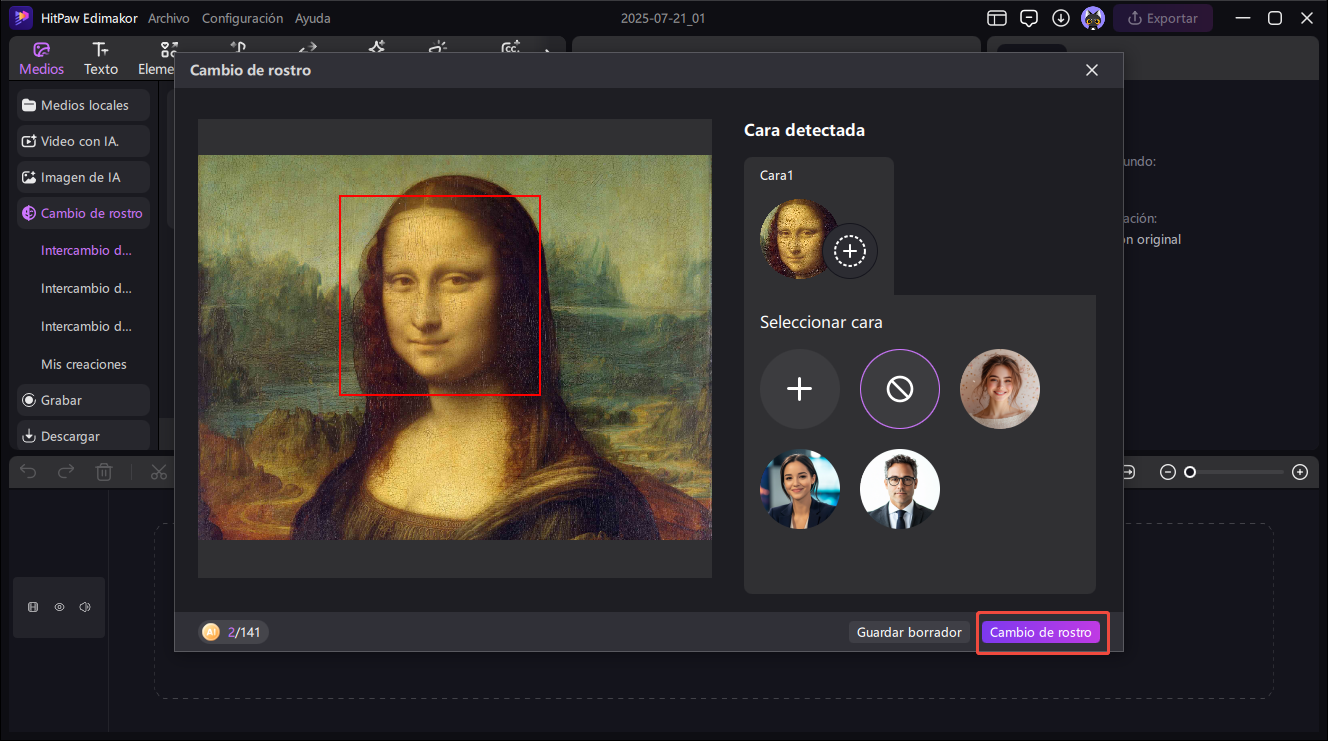Click the timeline zoom out minus icon
Image resolution: width=1328 pixels, height=741 pixels.
tap(1167, 472)
